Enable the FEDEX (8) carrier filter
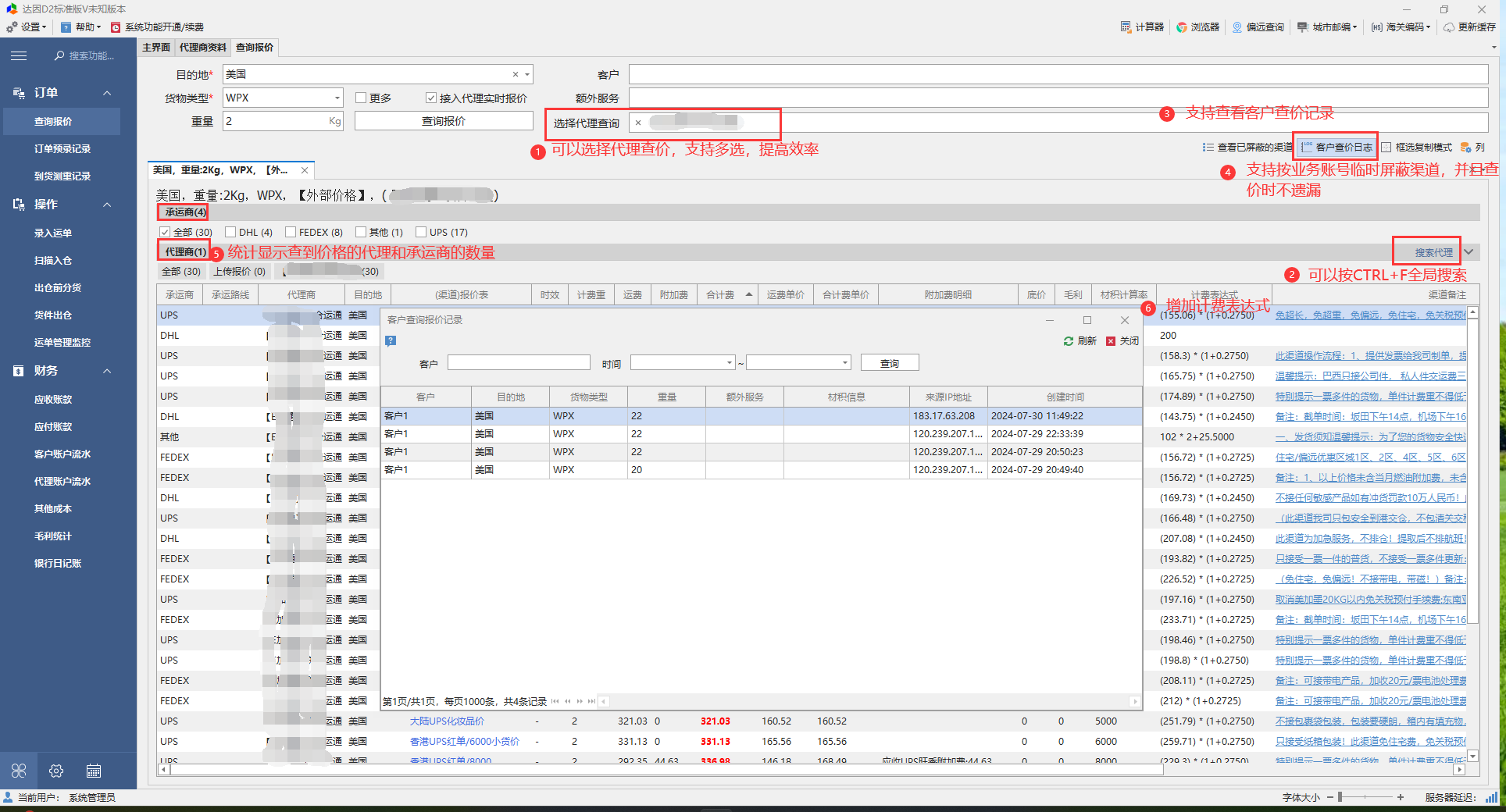This screenshot has height=812, width=1506. click(291, 232)
